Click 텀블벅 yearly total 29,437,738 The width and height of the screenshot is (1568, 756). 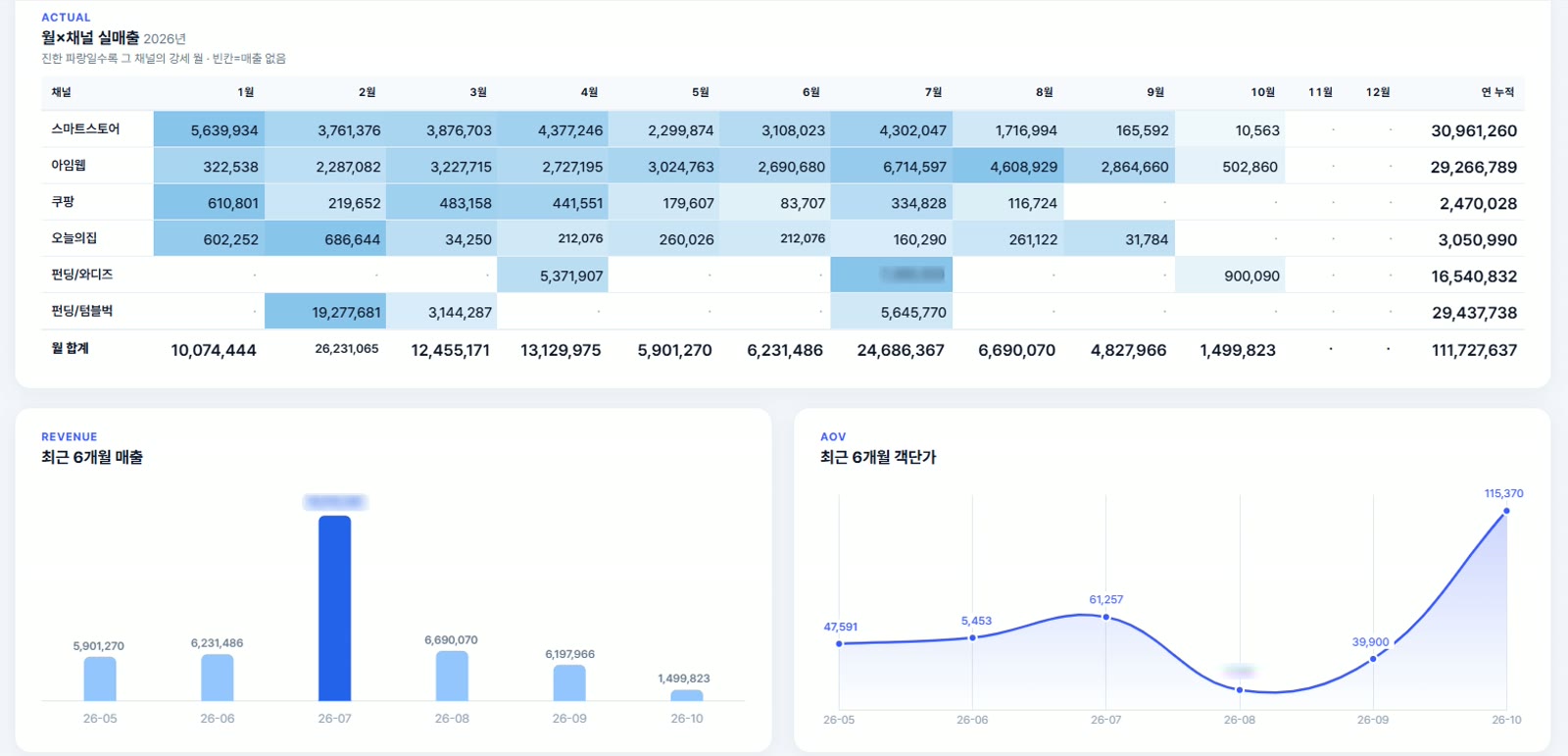pyautogui.click(x=1474, y=313)
